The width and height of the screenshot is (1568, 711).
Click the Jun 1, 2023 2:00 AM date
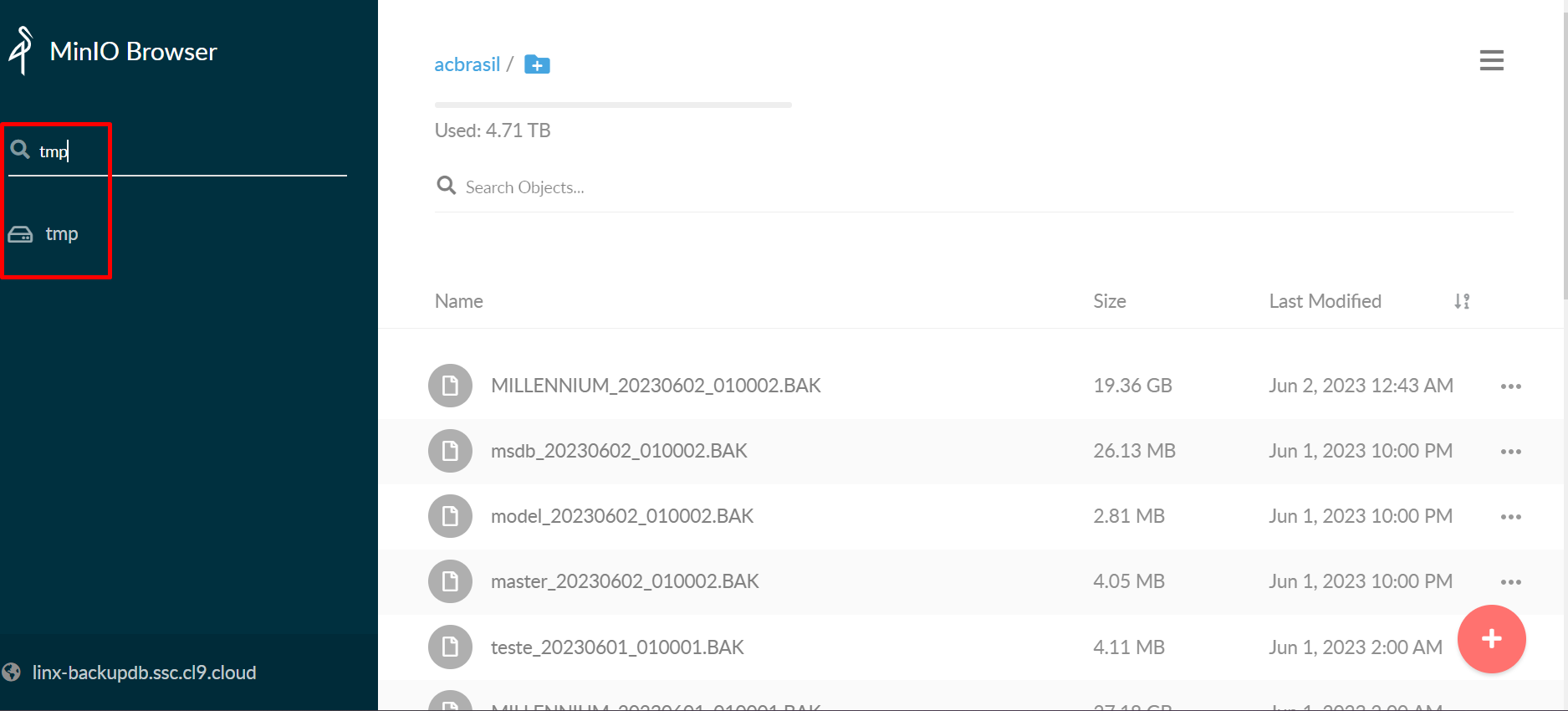click(x=1356, y=647)
